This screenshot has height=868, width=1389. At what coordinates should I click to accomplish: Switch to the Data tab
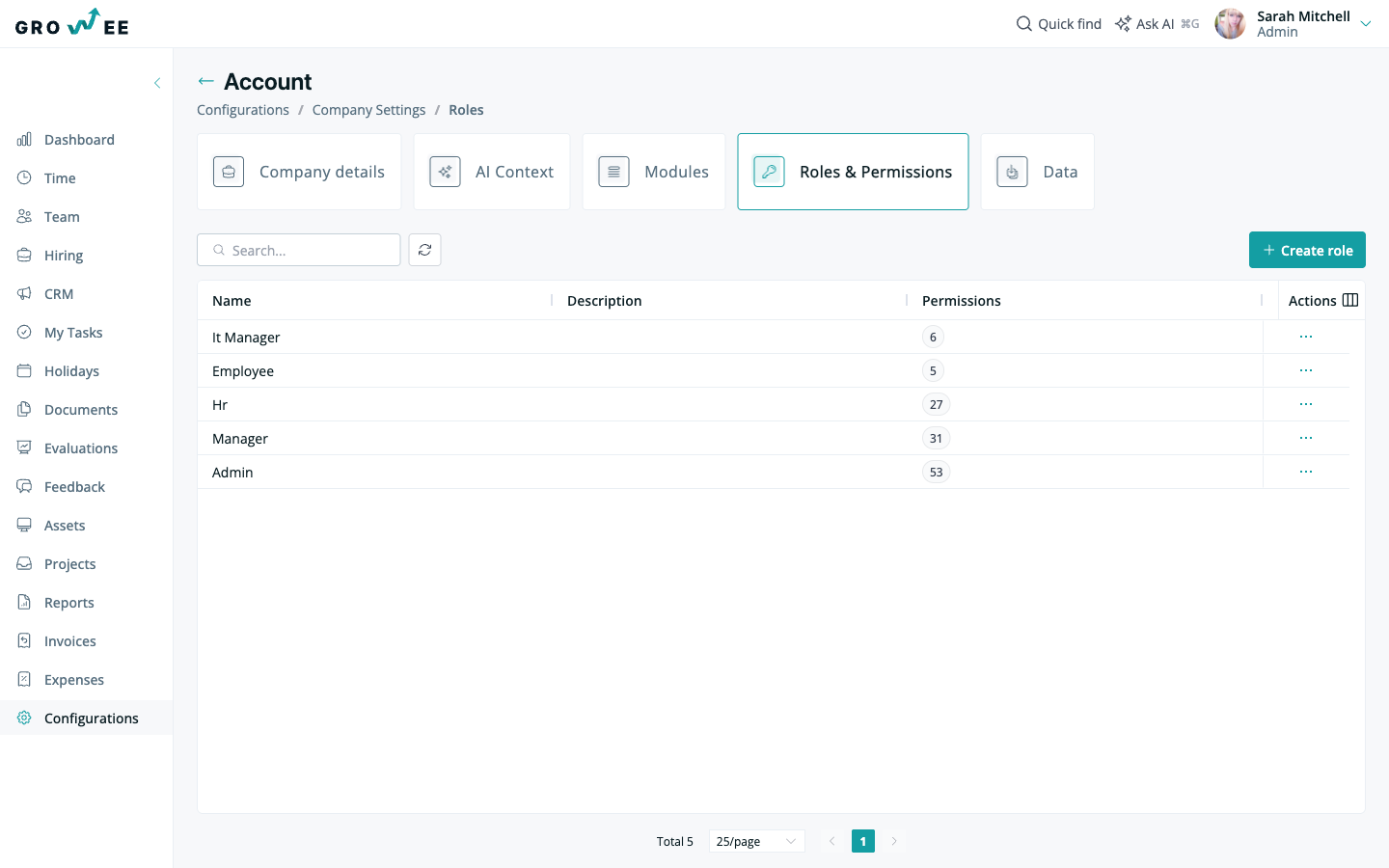point(1038,172)
